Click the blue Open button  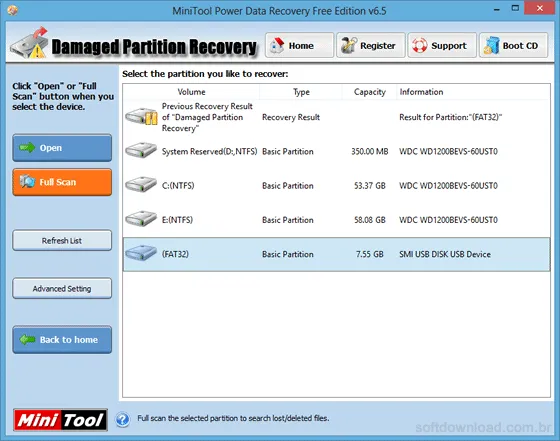62,148
